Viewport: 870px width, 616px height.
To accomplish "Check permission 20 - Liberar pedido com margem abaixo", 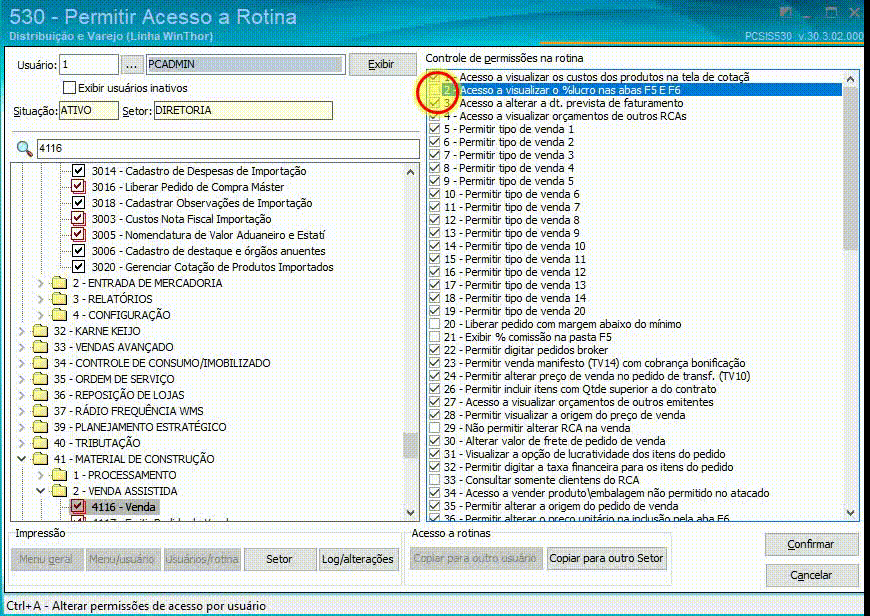I will pos(434,324).
